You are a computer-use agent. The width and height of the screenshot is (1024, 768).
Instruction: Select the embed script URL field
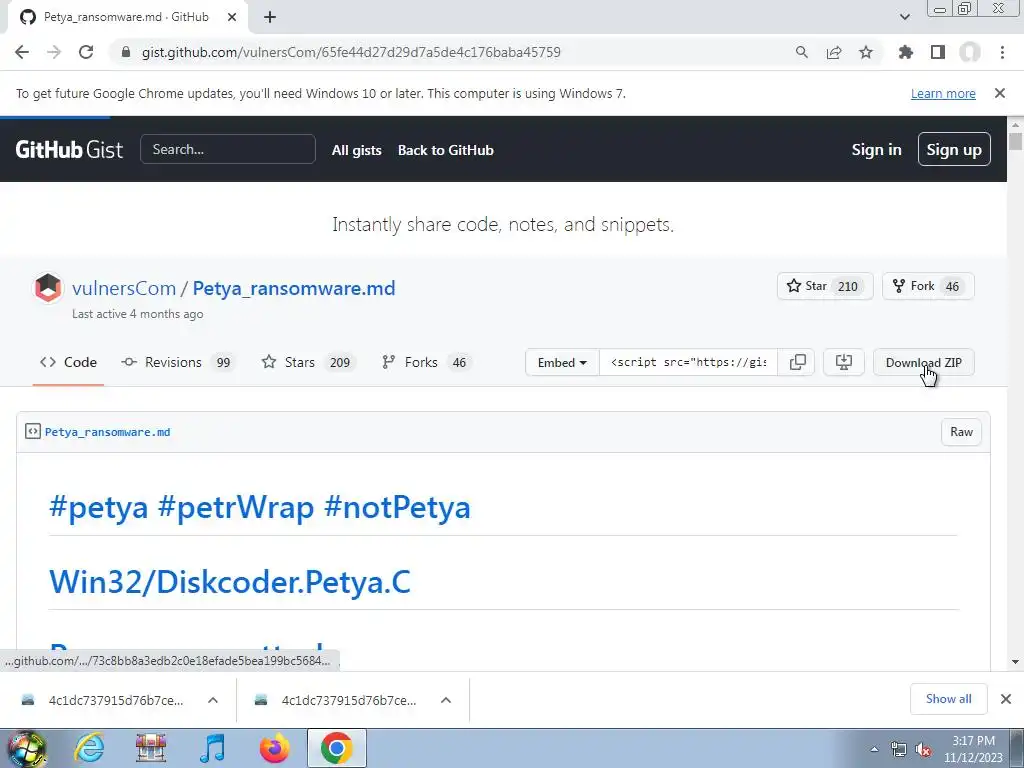tap(688, 362)
